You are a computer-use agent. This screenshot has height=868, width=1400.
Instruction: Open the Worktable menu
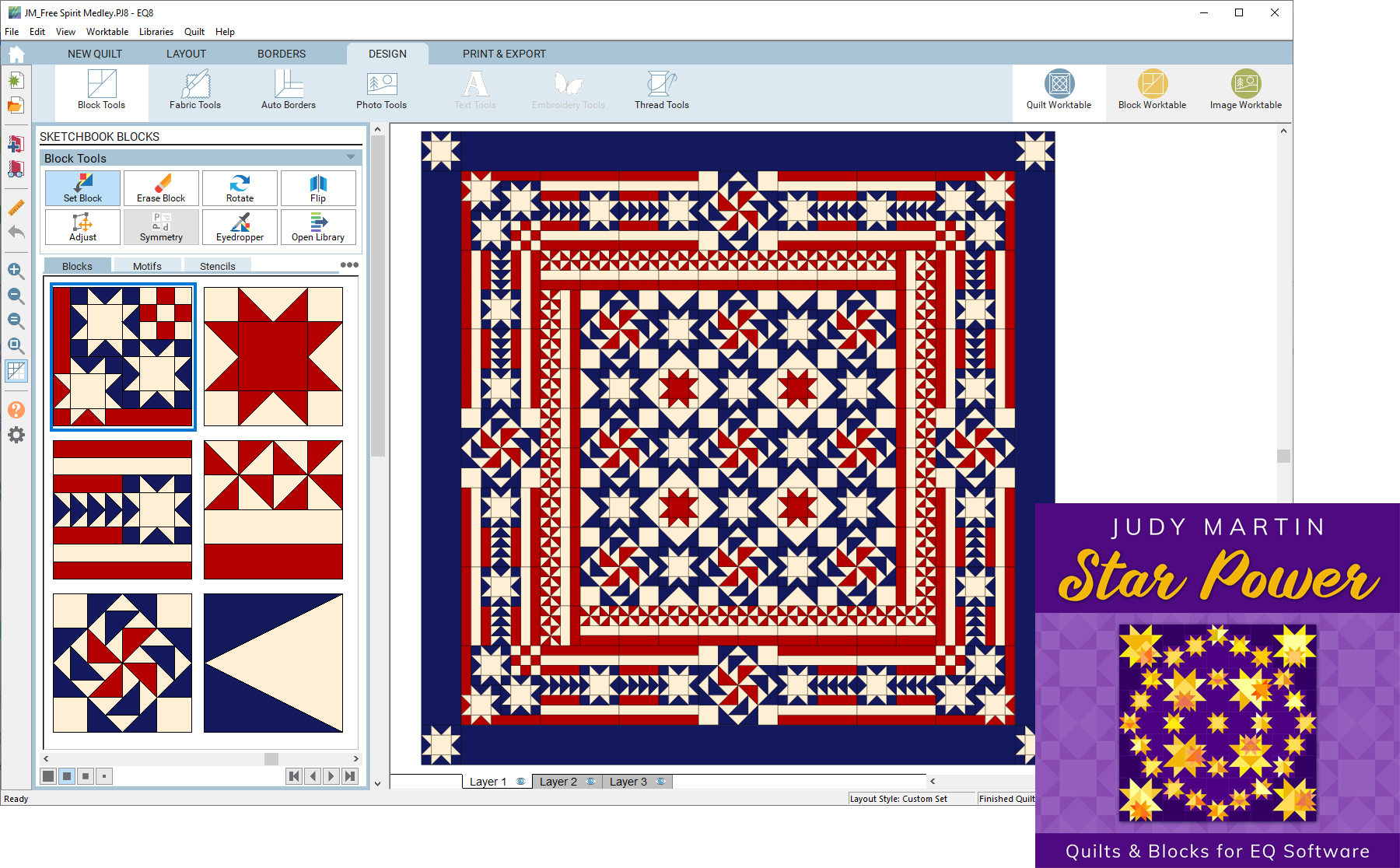pos(107,32)
